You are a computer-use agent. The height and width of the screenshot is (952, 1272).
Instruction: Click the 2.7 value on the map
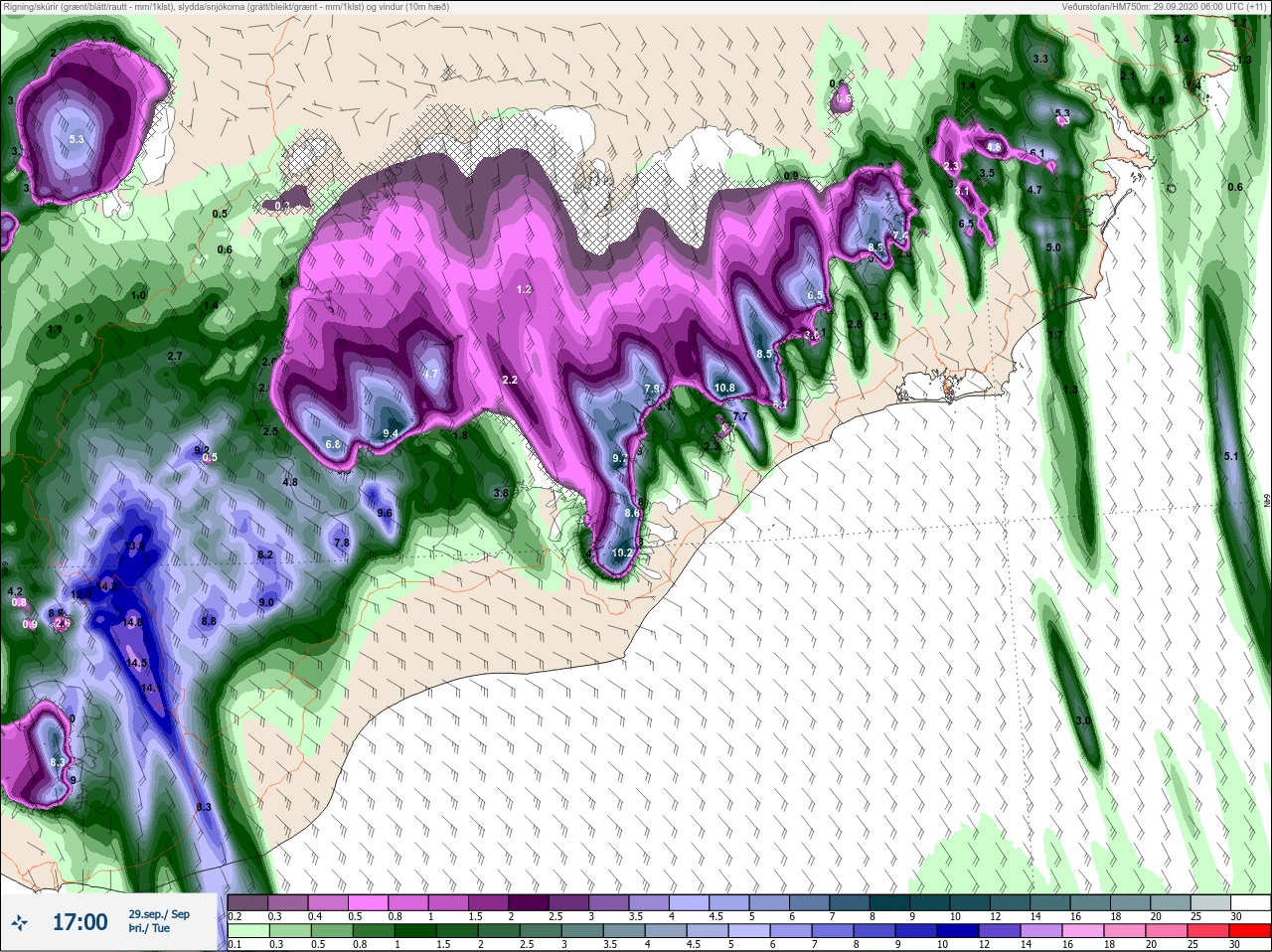coord(175,356)
